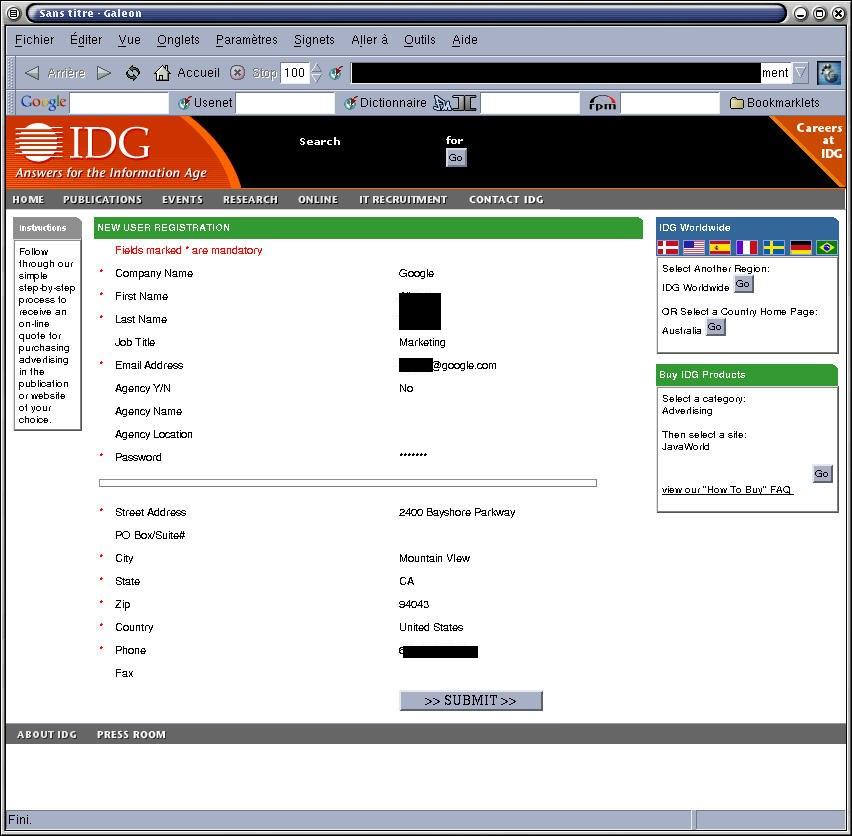852x836 pixels.
Task: Open the URL history dropdown arrow
Action: click(800, 73)
